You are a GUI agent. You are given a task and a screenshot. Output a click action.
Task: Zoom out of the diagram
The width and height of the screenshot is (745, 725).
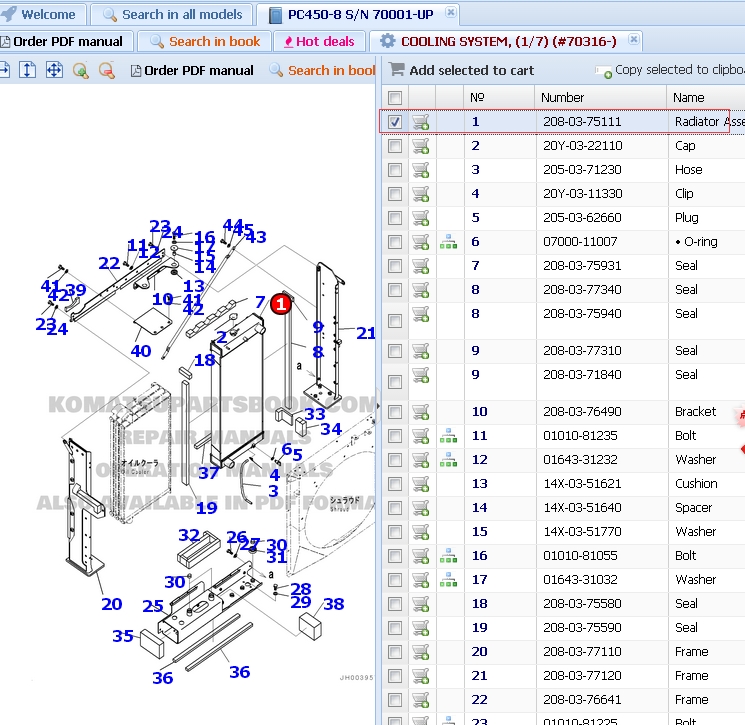(x=107, y=71)
